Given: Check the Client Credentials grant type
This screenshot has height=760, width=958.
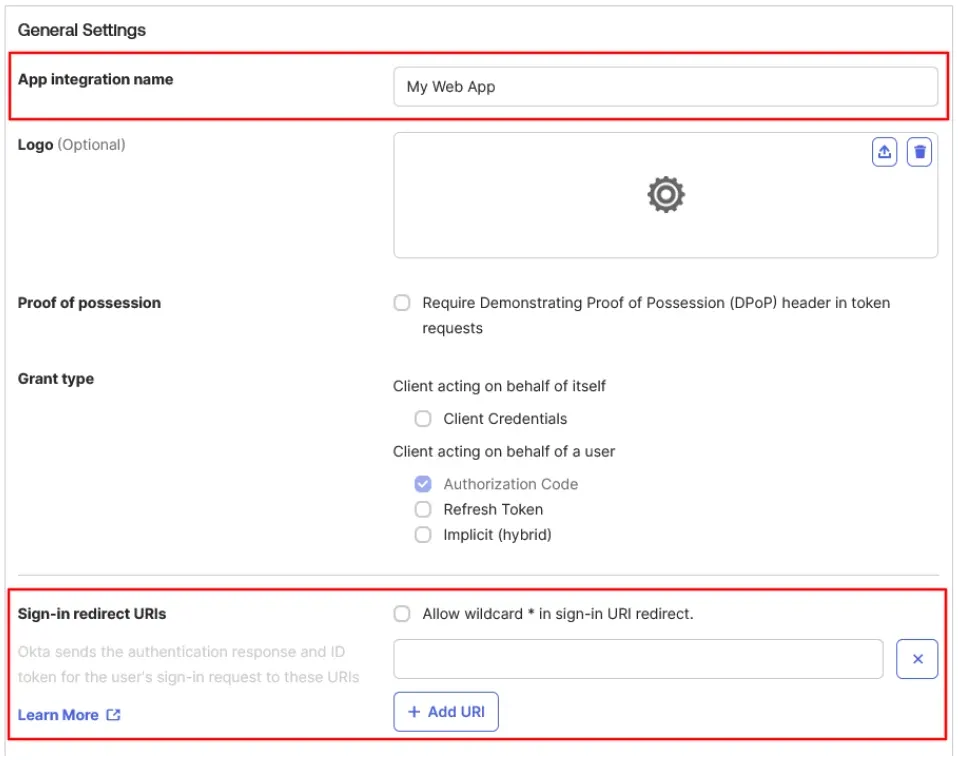Looking at the screenshot, I should click(423, 418).
